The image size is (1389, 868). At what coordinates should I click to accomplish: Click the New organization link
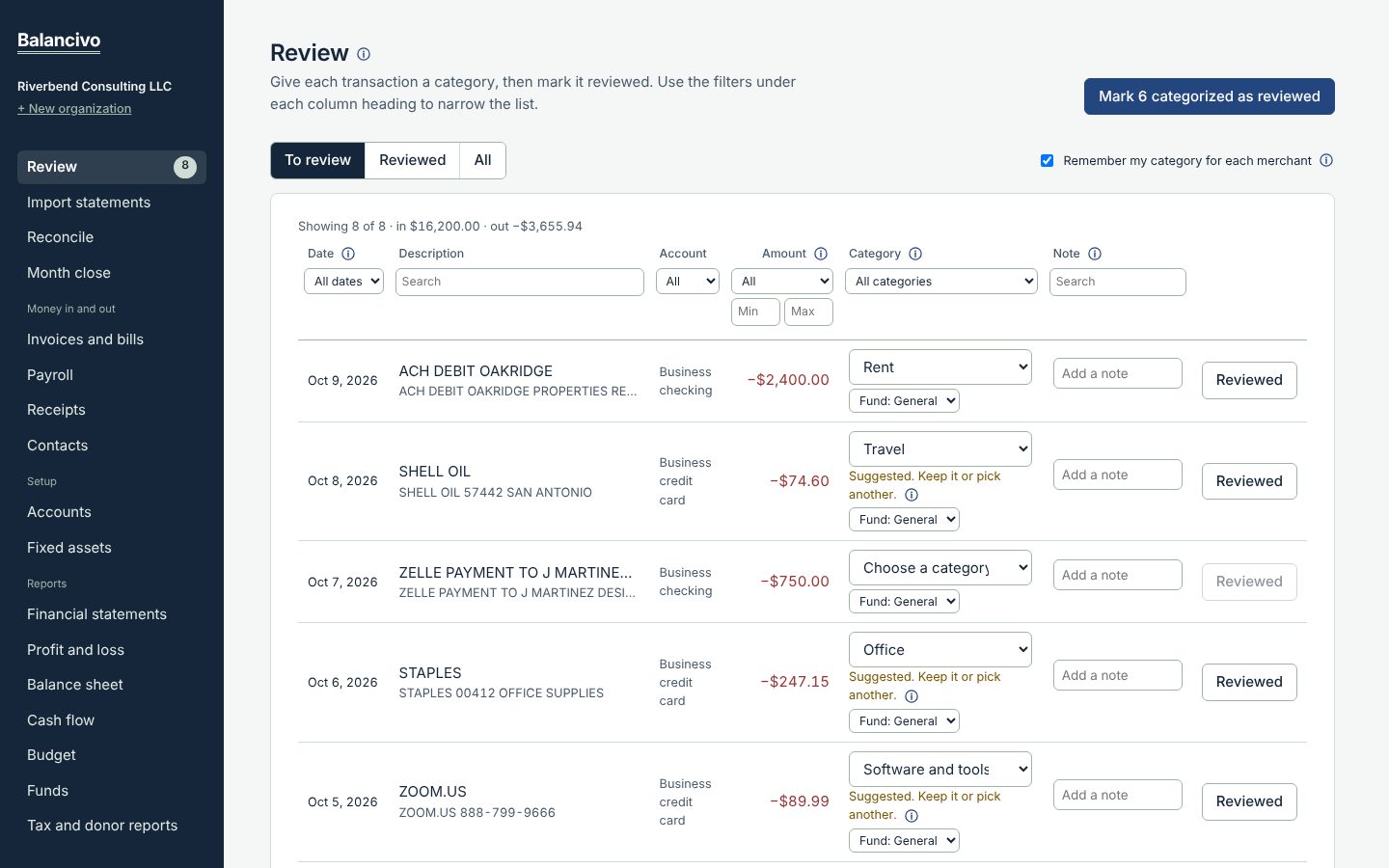(74, 109)
